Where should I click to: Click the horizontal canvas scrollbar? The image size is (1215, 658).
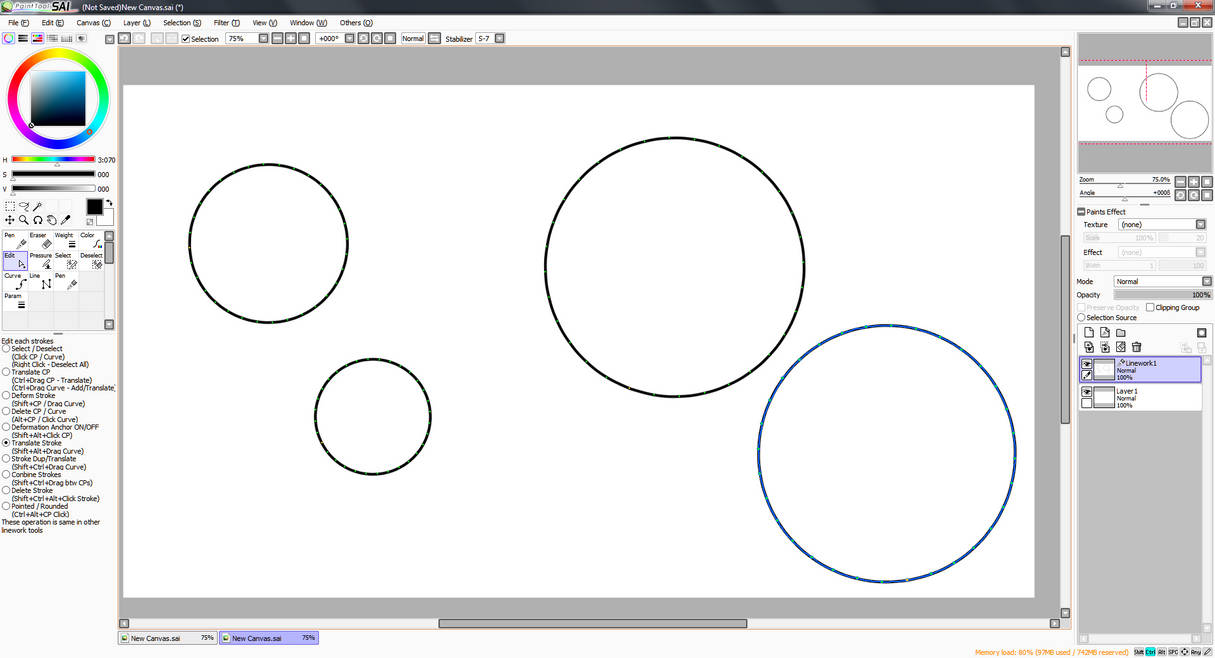(x=593, y=624)
